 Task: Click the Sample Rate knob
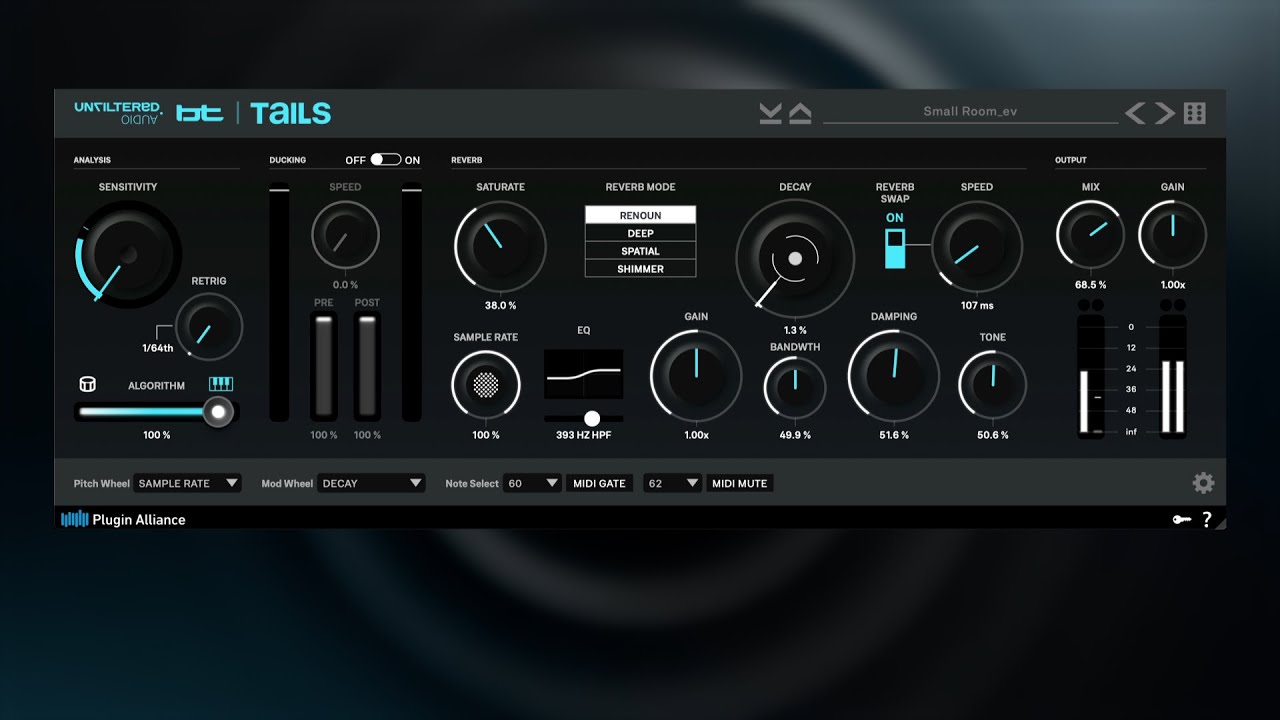point(486,383)
